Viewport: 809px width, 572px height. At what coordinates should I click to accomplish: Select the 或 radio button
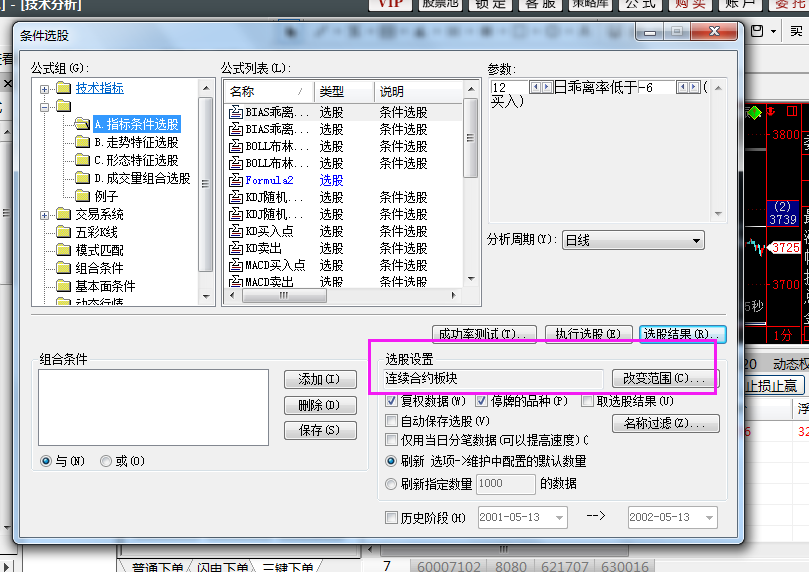[106, 461]
